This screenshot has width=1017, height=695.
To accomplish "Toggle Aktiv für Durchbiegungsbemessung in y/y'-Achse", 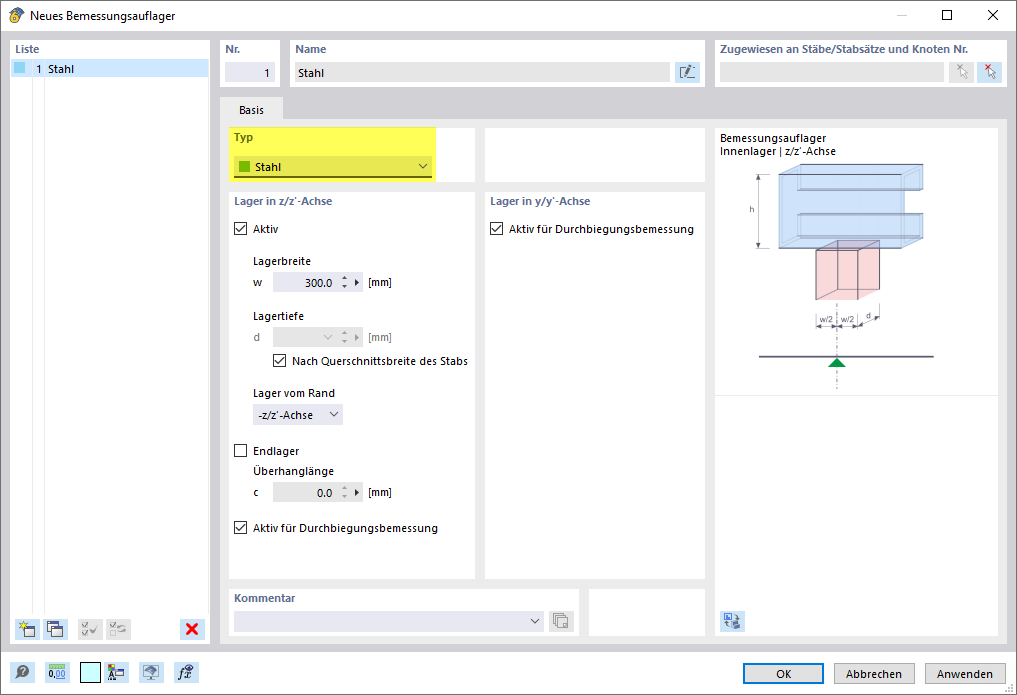I will (497, 229).
